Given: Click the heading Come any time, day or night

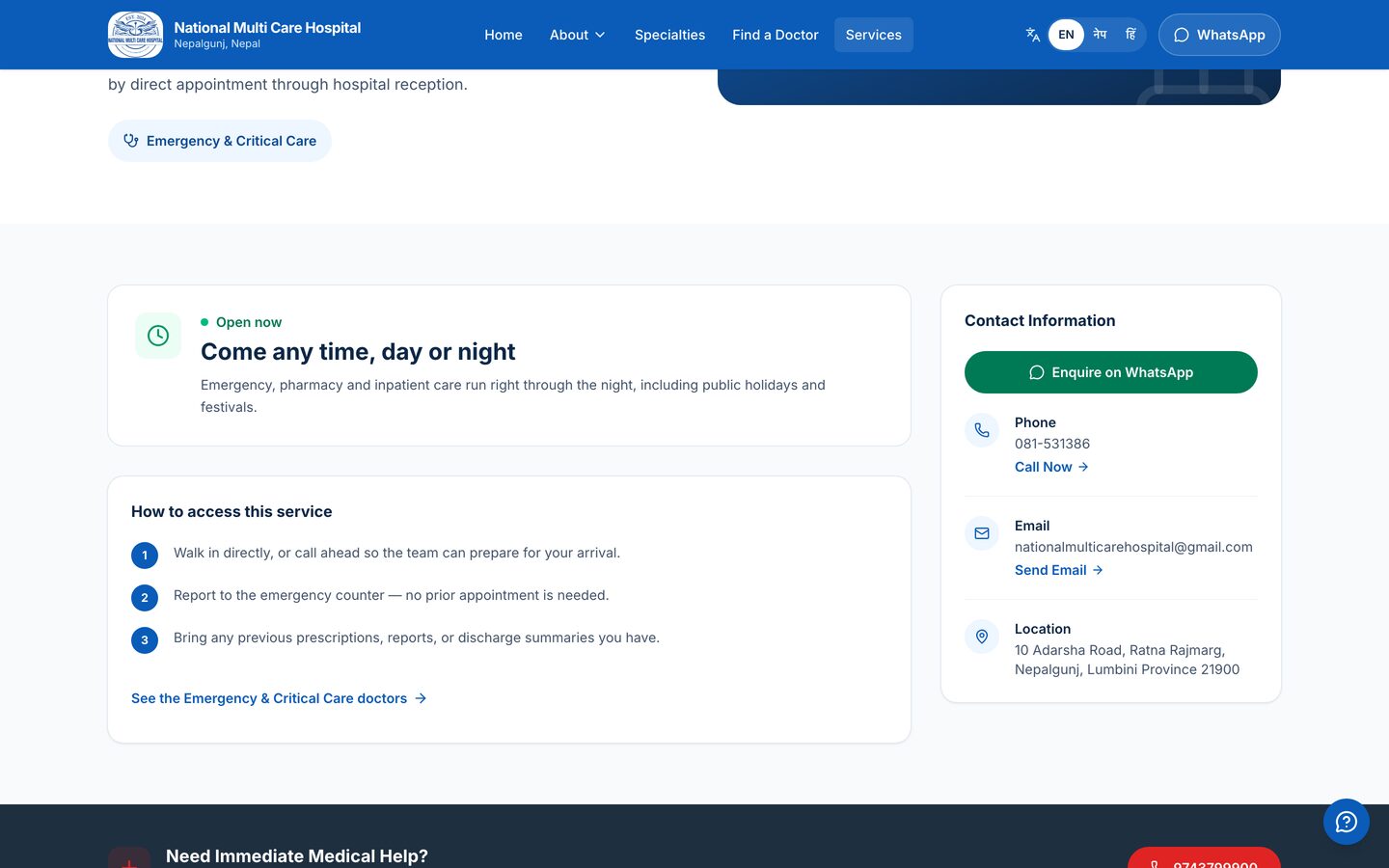Looking at the screenshot, I should point(358,352).
